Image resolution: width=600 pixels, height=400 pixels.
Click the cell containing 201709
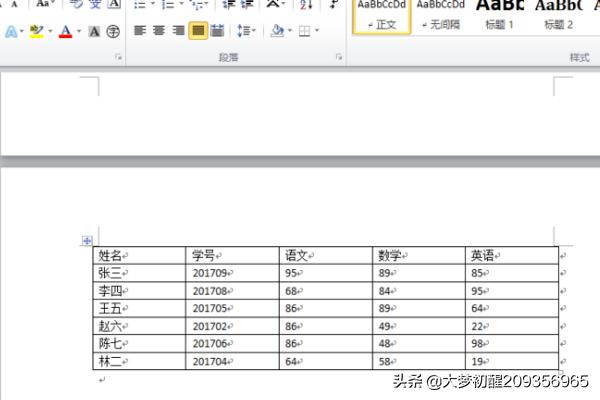pos(232,273)
